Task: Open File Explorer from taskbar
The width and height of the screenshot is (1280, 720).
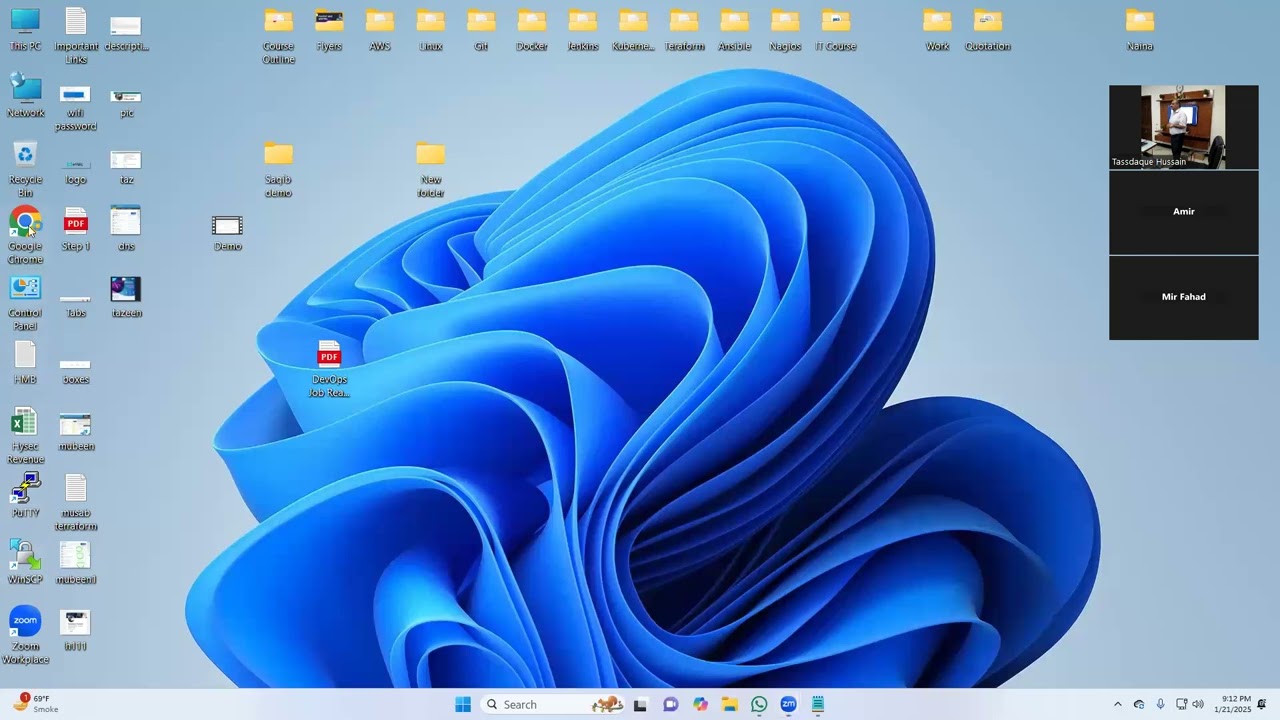Action: (x=730, y=704)
